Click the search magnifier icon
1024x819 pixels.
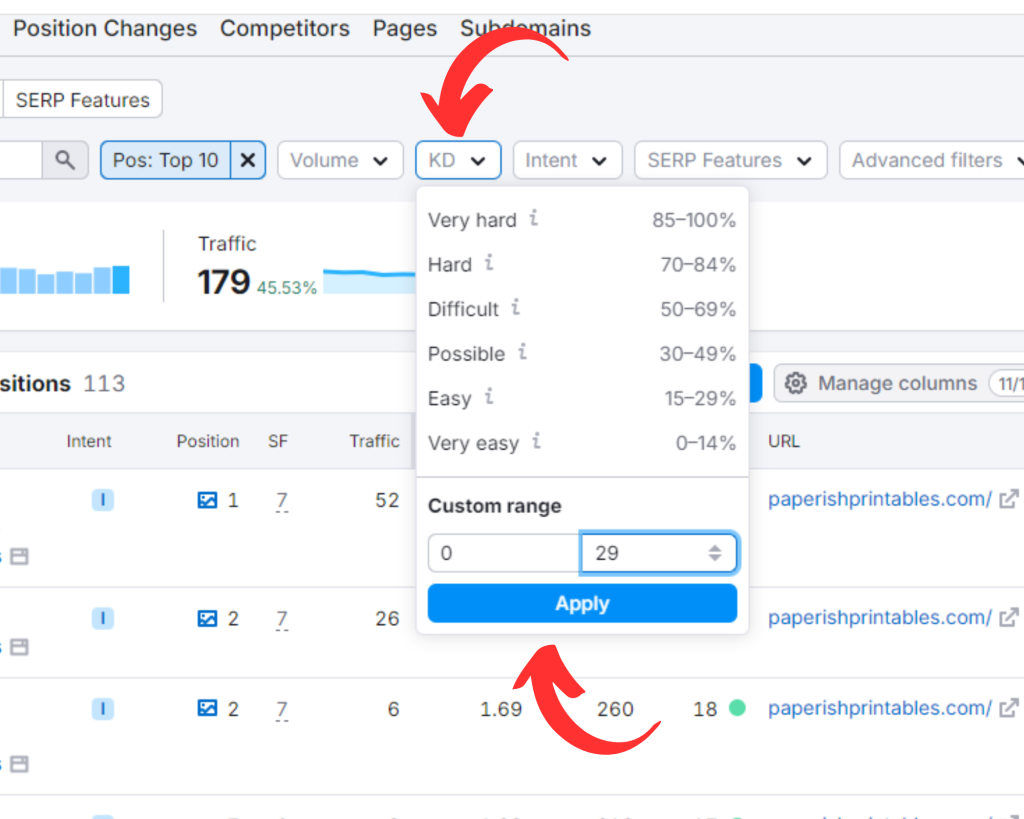coord(65,160)
